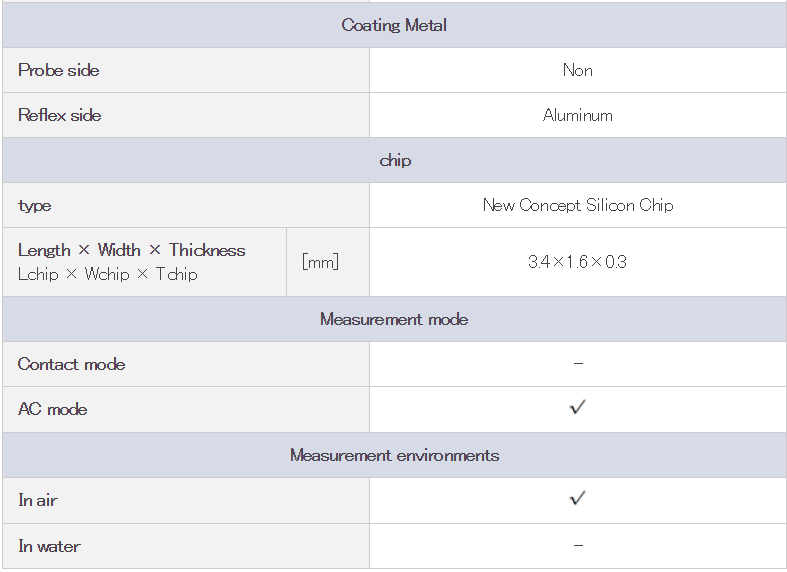The width and height of the screenshot is (787, 572).
Task: Click the Contact mode label
Action: [x=72, y=364]
